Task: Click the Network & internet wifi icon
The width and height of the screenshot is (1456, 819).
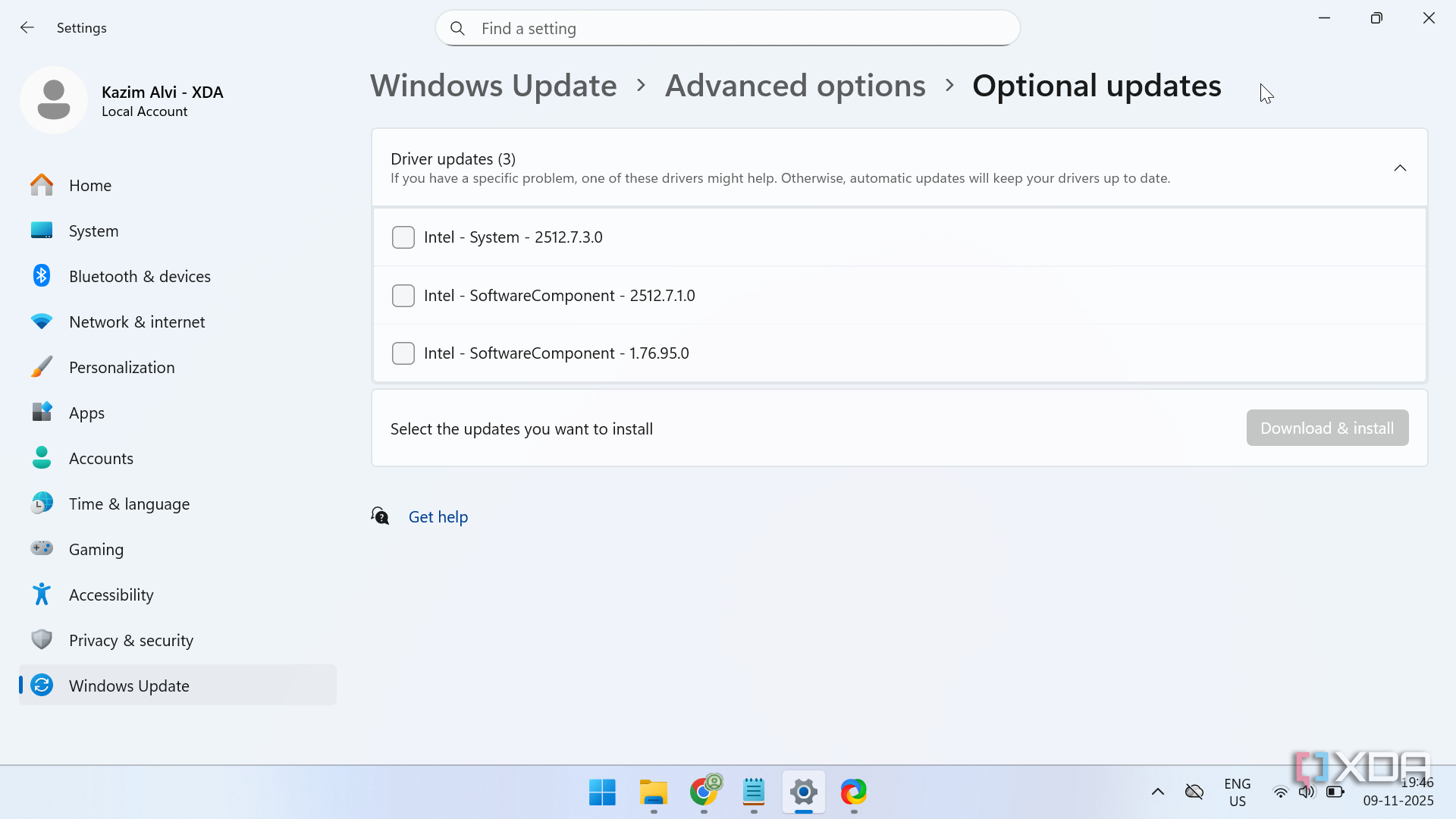Action: point(42,322)
